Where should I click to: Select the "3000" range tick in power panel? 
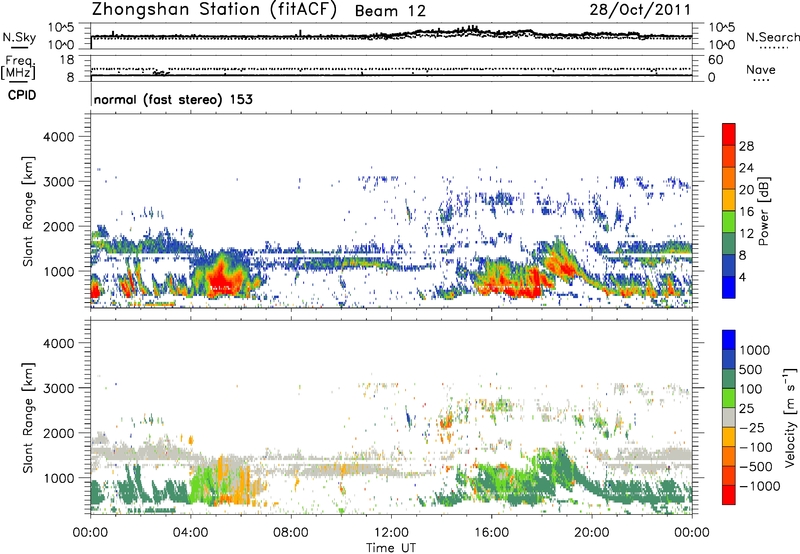pyautogui.click(x=58, y=182)
